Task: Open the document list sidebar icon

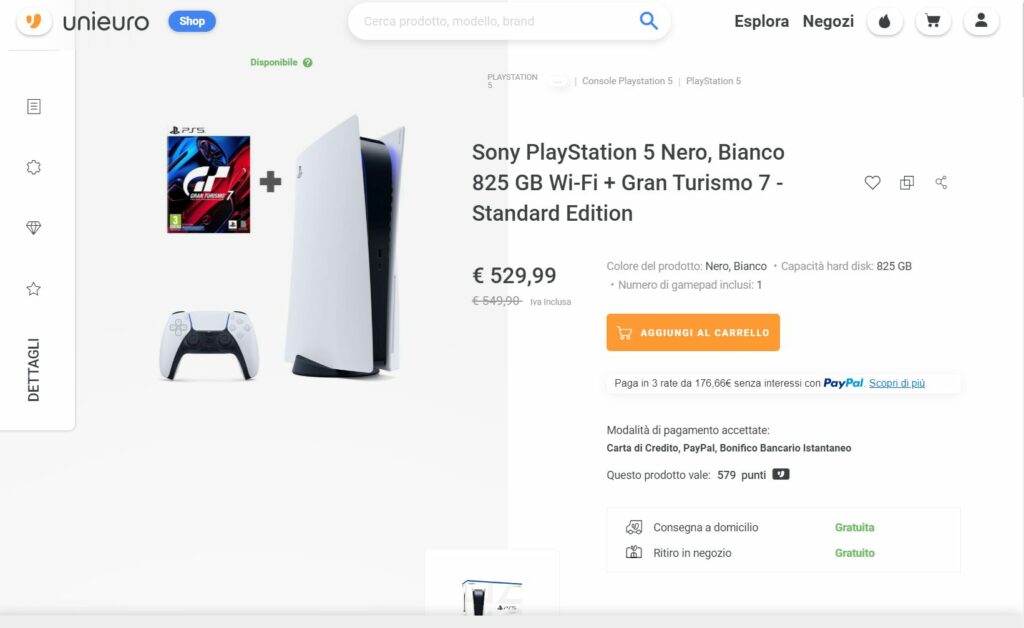Action: [34, 106]
